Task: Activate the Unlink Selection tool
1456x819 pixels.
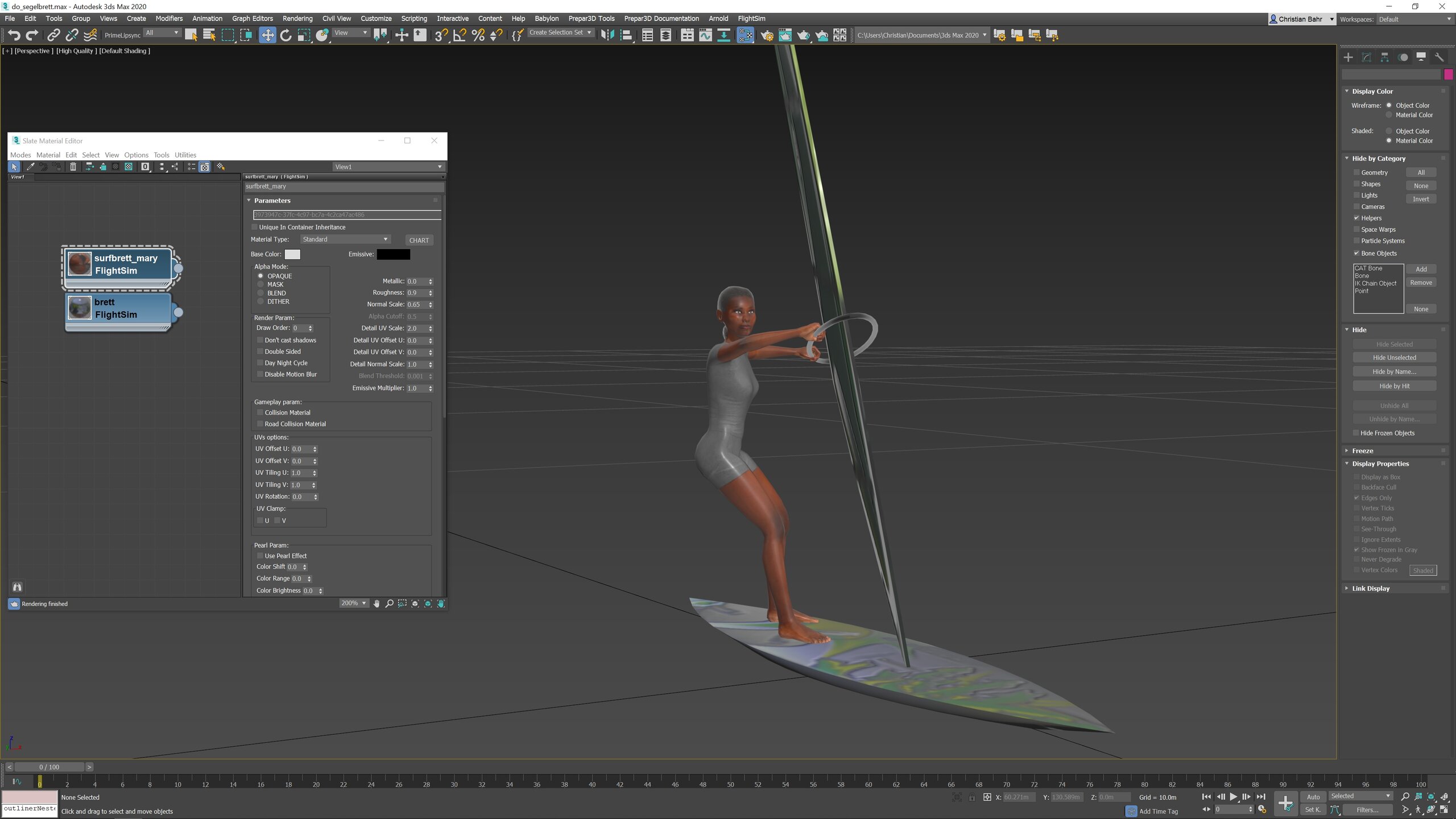Action: (72, 35)
